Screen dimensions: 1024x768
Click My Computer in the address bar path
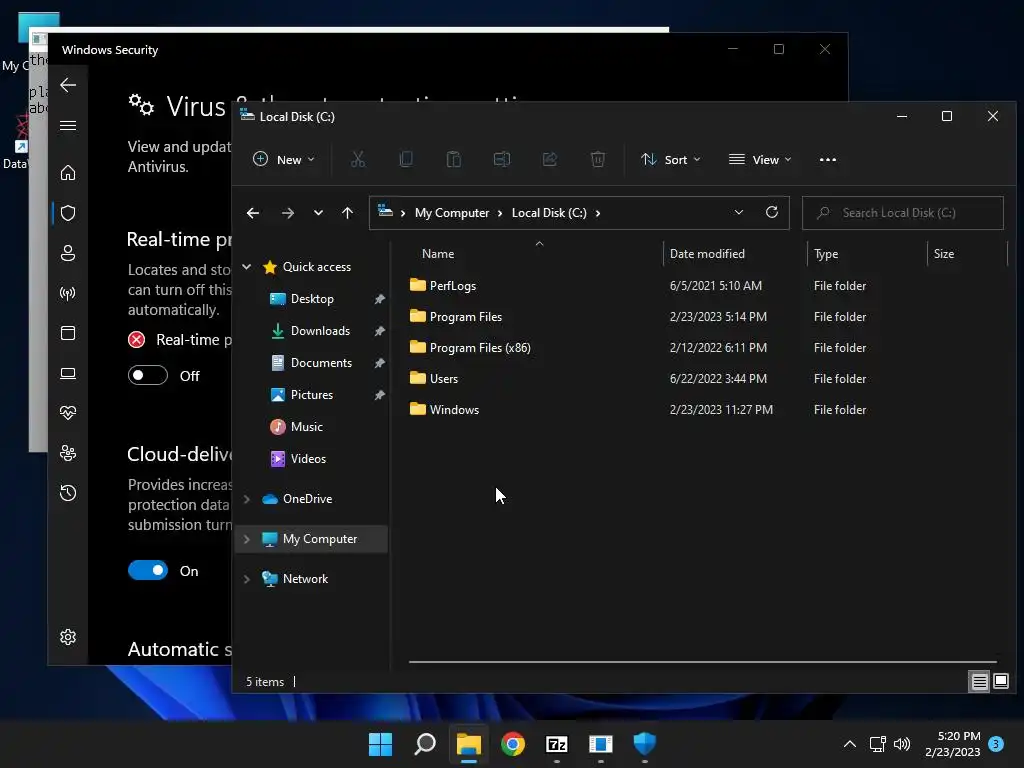pyautogui.click(x=452, y=213)
